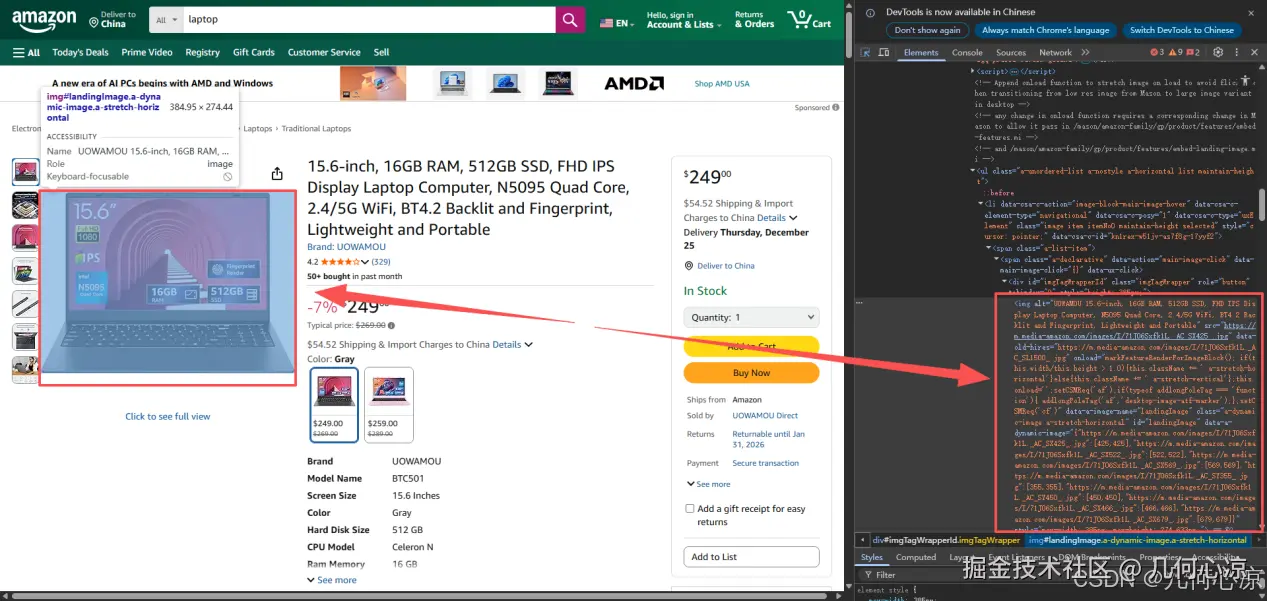
Task: Expand shipping Details in buy box
Action: pos(777,217)
